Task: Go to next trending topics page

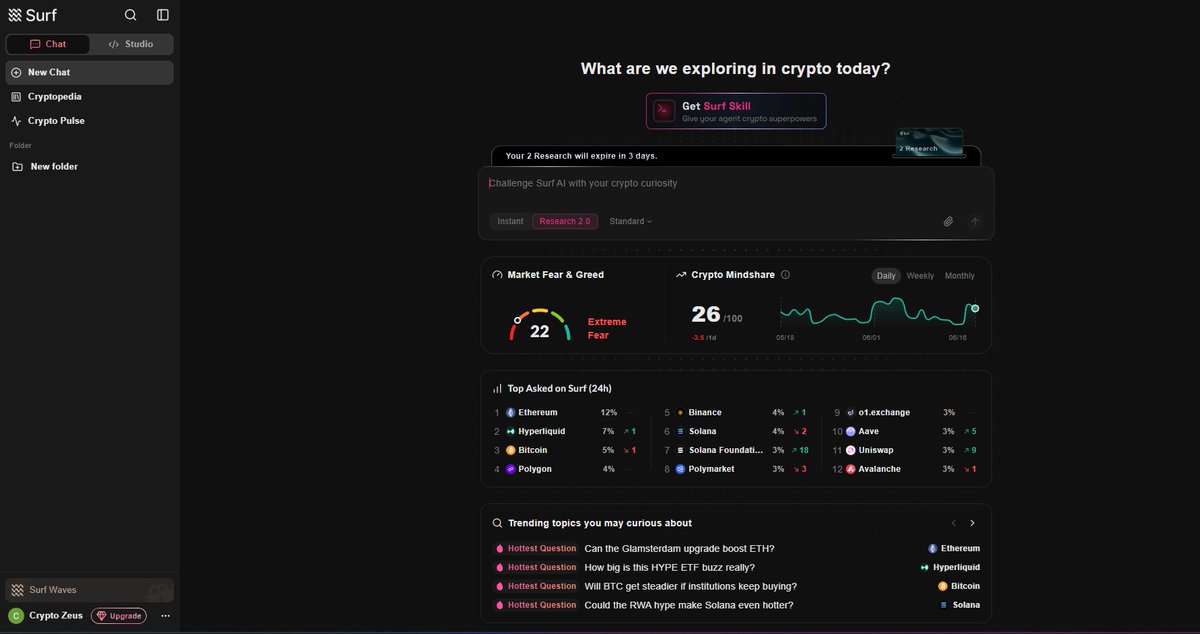Action: click(x=972, y=523)
